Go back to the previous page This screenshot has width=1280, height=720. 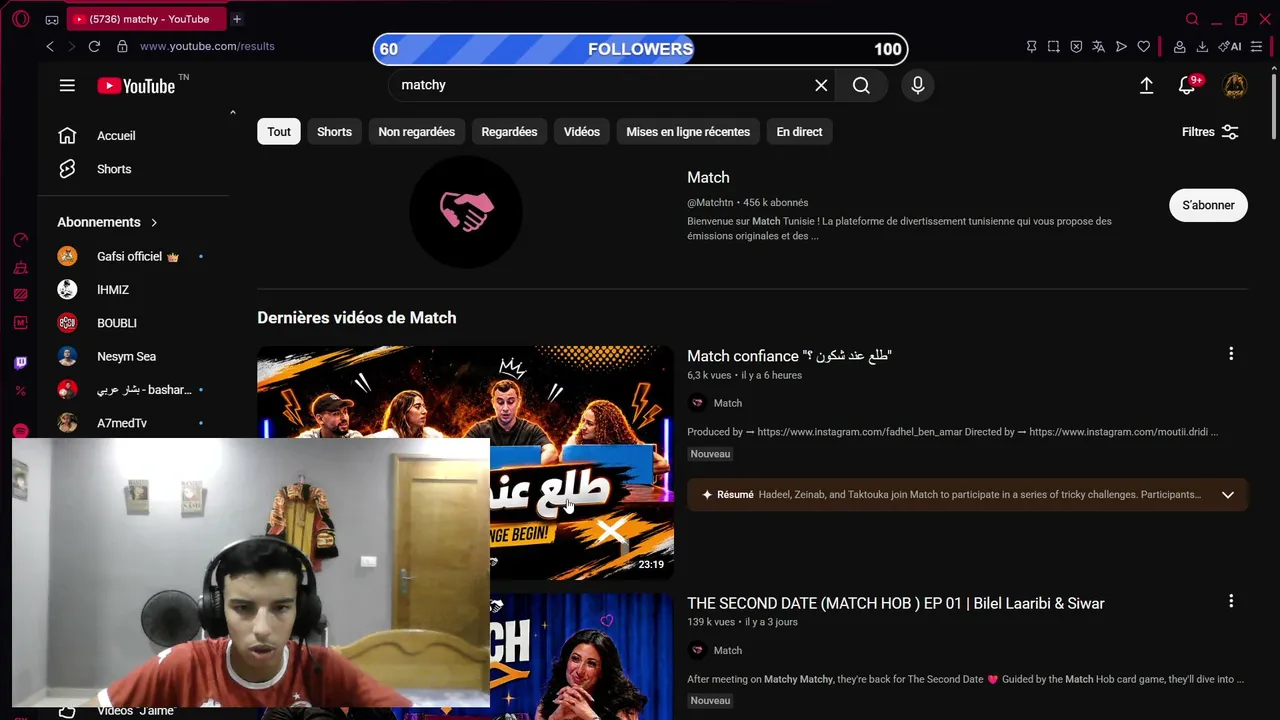[50, 46]
